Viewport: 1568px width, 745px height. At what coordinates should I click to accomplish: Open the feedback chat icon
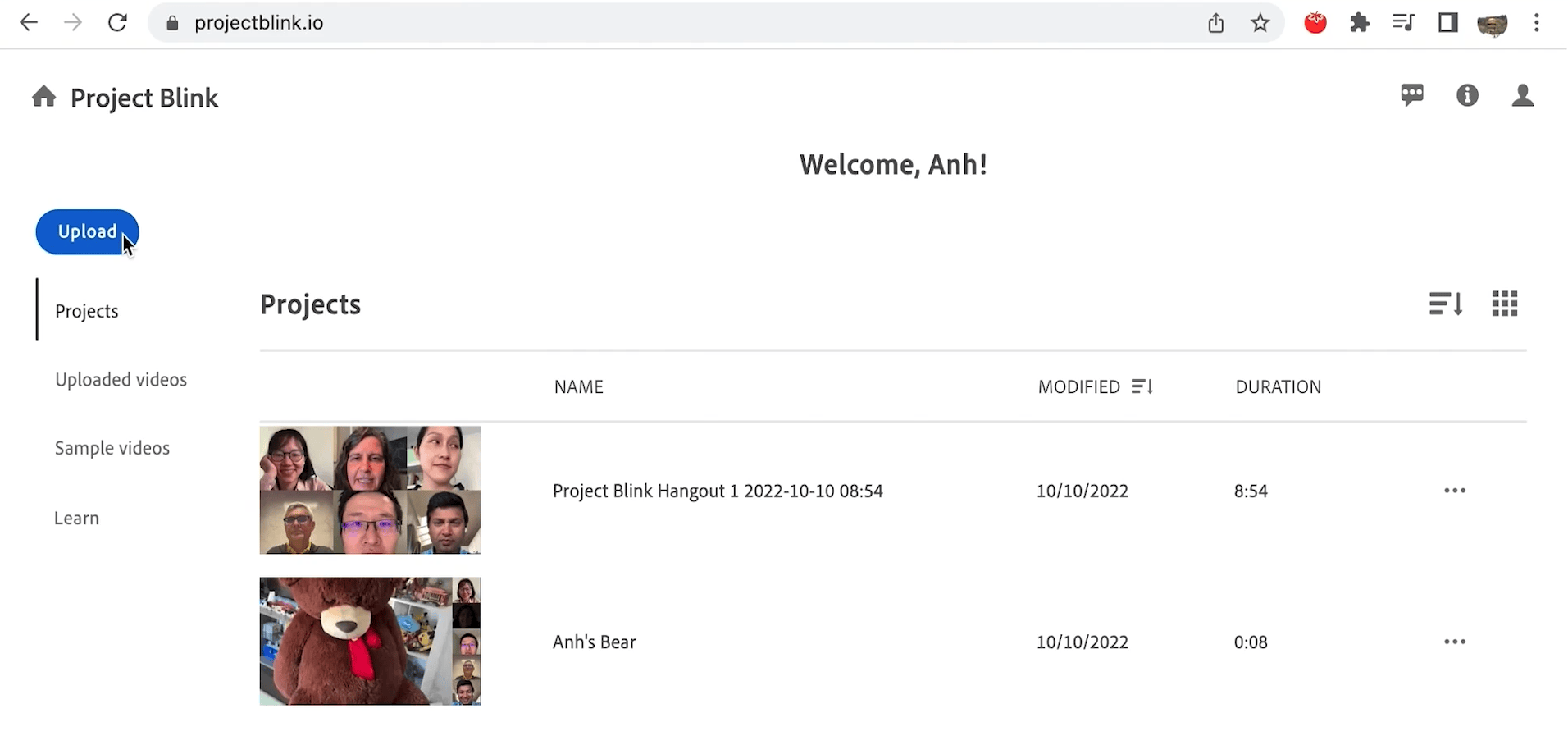point(1413,95)
